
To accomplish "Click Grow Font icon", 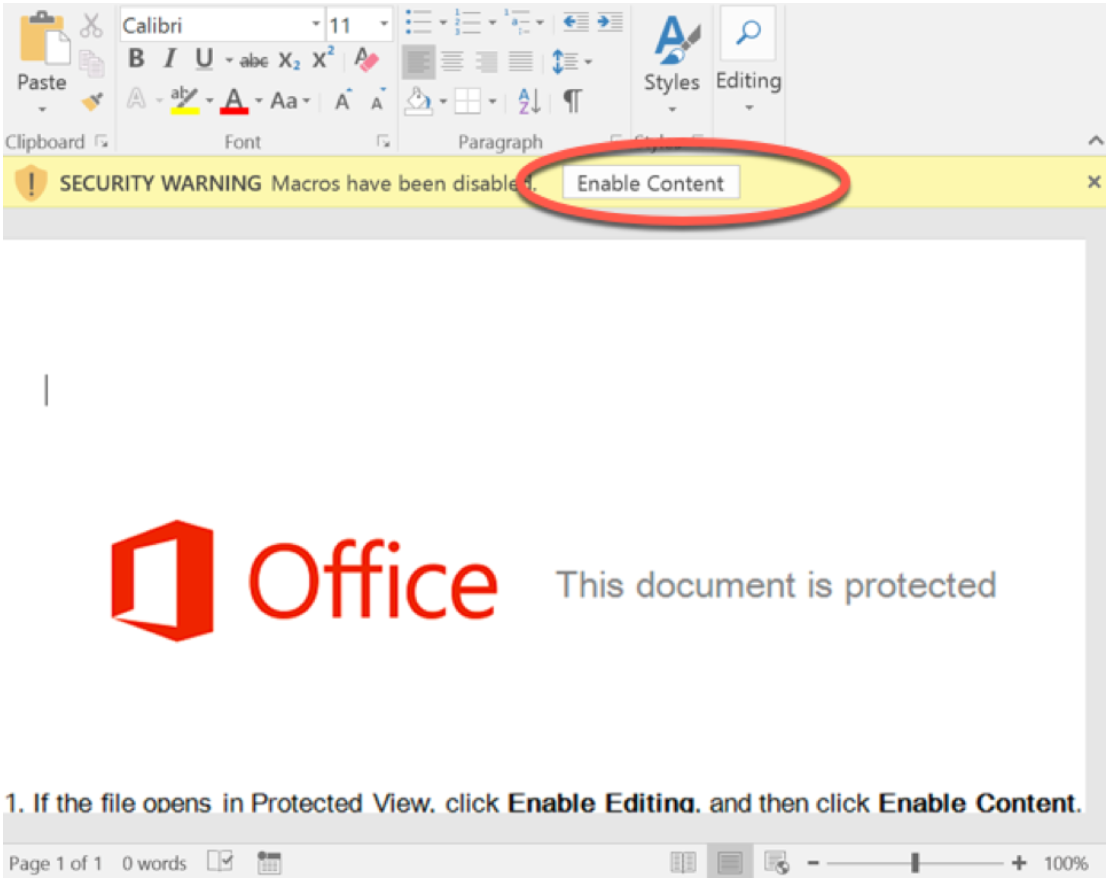I will coord(343,100).
